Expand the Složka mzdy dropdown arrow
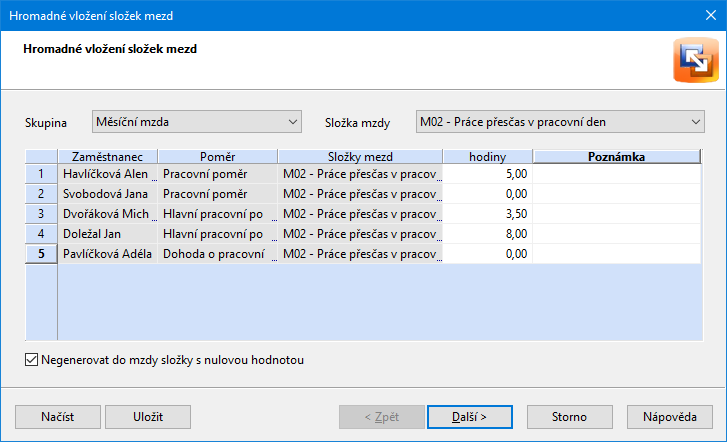Screen dimensions: 727x442 tap(695, 122)
